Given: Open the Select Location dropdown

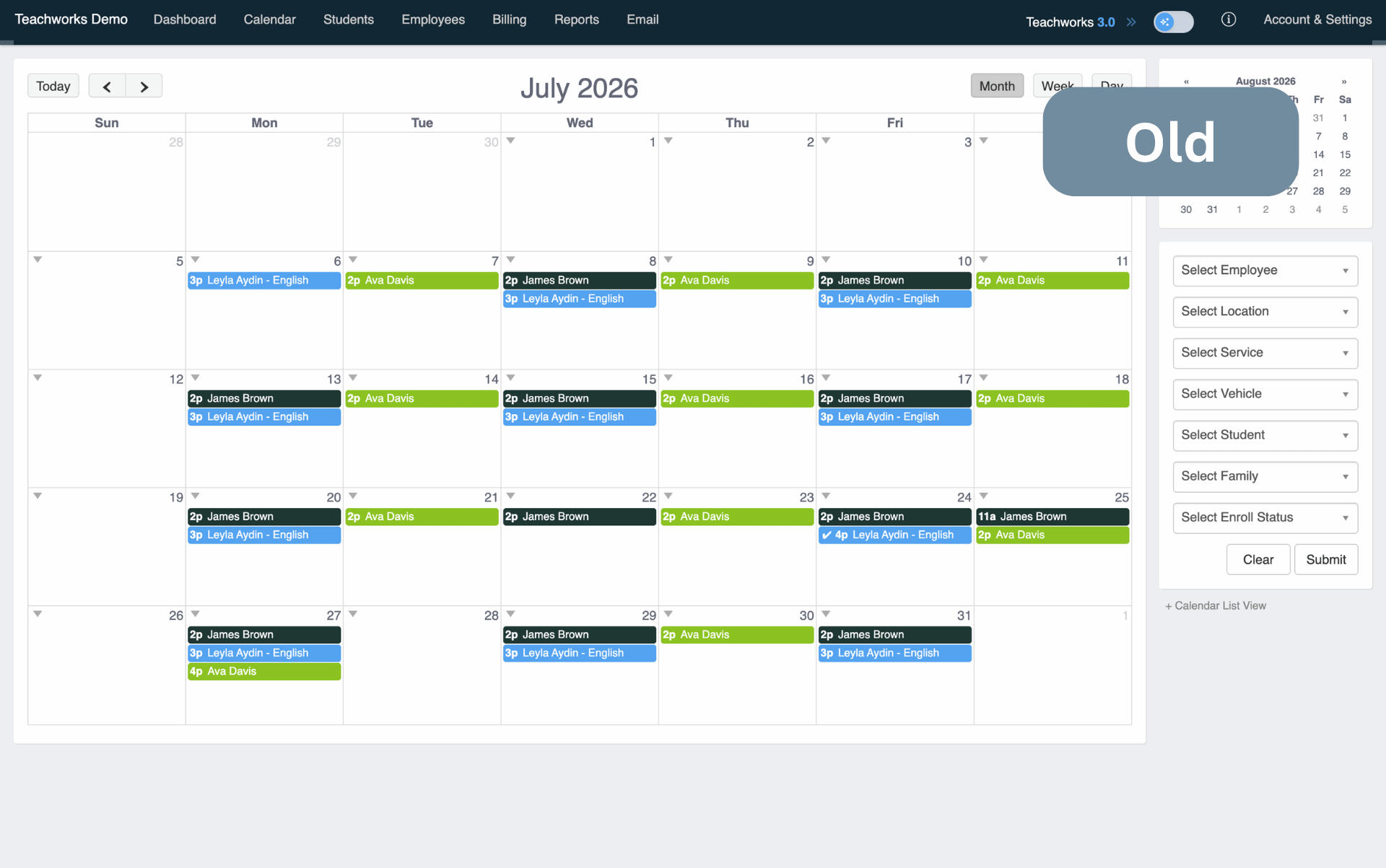Looking at the screenshot, I should [x=1265, y=312].
